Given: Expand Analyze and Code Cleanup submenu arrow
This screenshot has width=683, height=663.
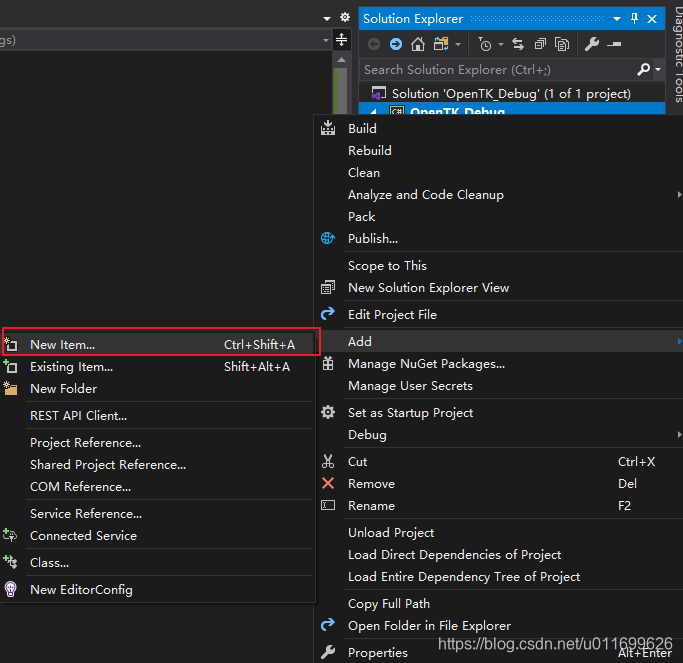Looking at the screenshot, I should pyautogui.click(x=679, y=194).
